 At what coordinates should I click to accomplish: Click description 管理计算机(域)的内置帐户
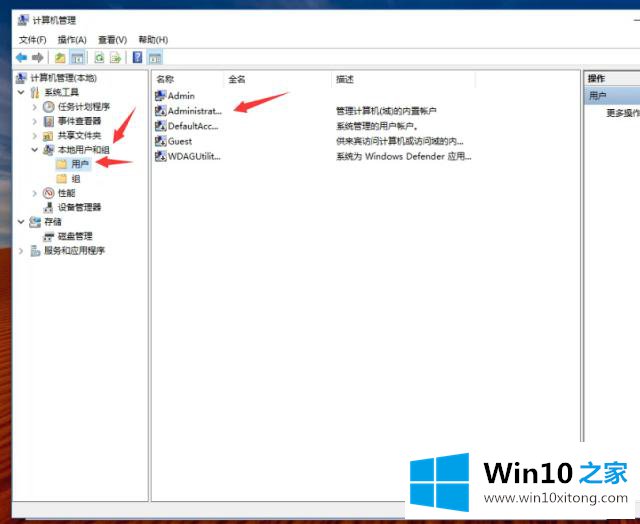(386, 111)
